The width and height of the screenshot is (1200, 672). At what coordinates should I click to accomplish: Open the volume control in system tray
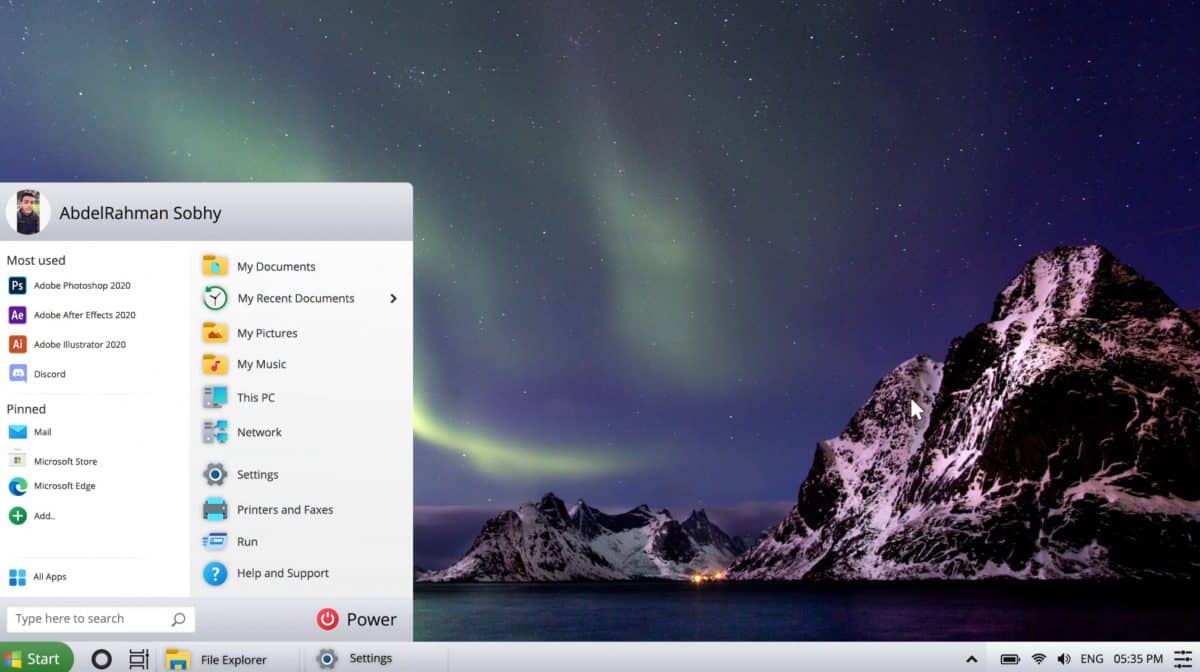(x=1064, y=659)
